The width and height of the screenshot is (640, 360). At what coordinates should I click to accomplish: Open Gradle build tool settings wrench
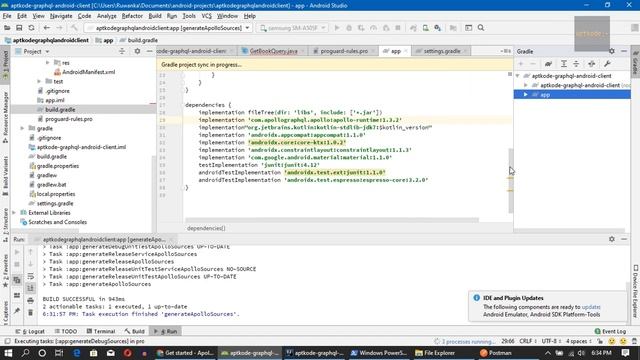point(607,64)
